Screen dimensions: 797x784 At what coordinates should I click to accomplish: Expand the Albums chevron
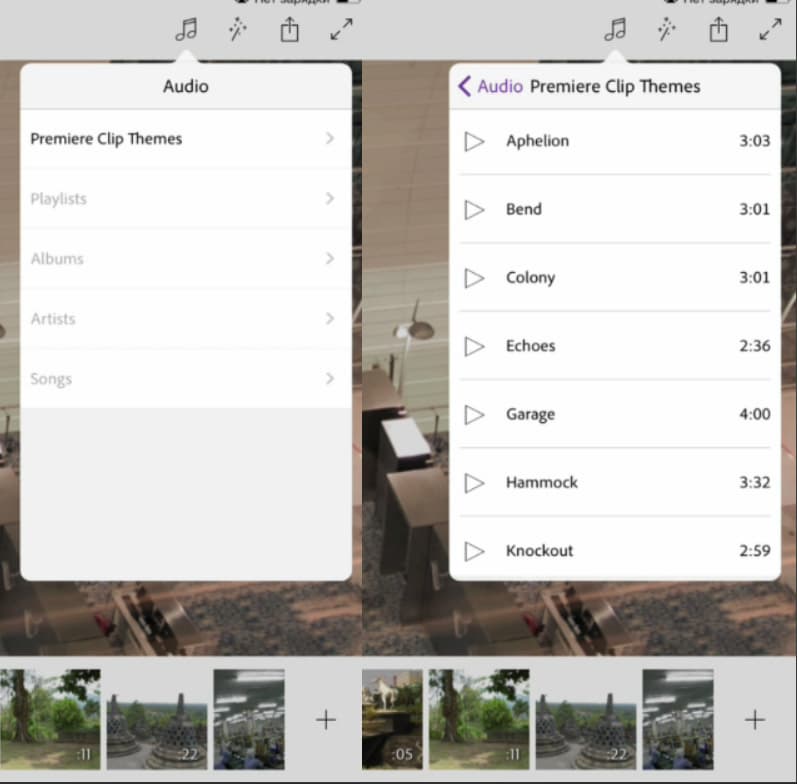point(330,258)
